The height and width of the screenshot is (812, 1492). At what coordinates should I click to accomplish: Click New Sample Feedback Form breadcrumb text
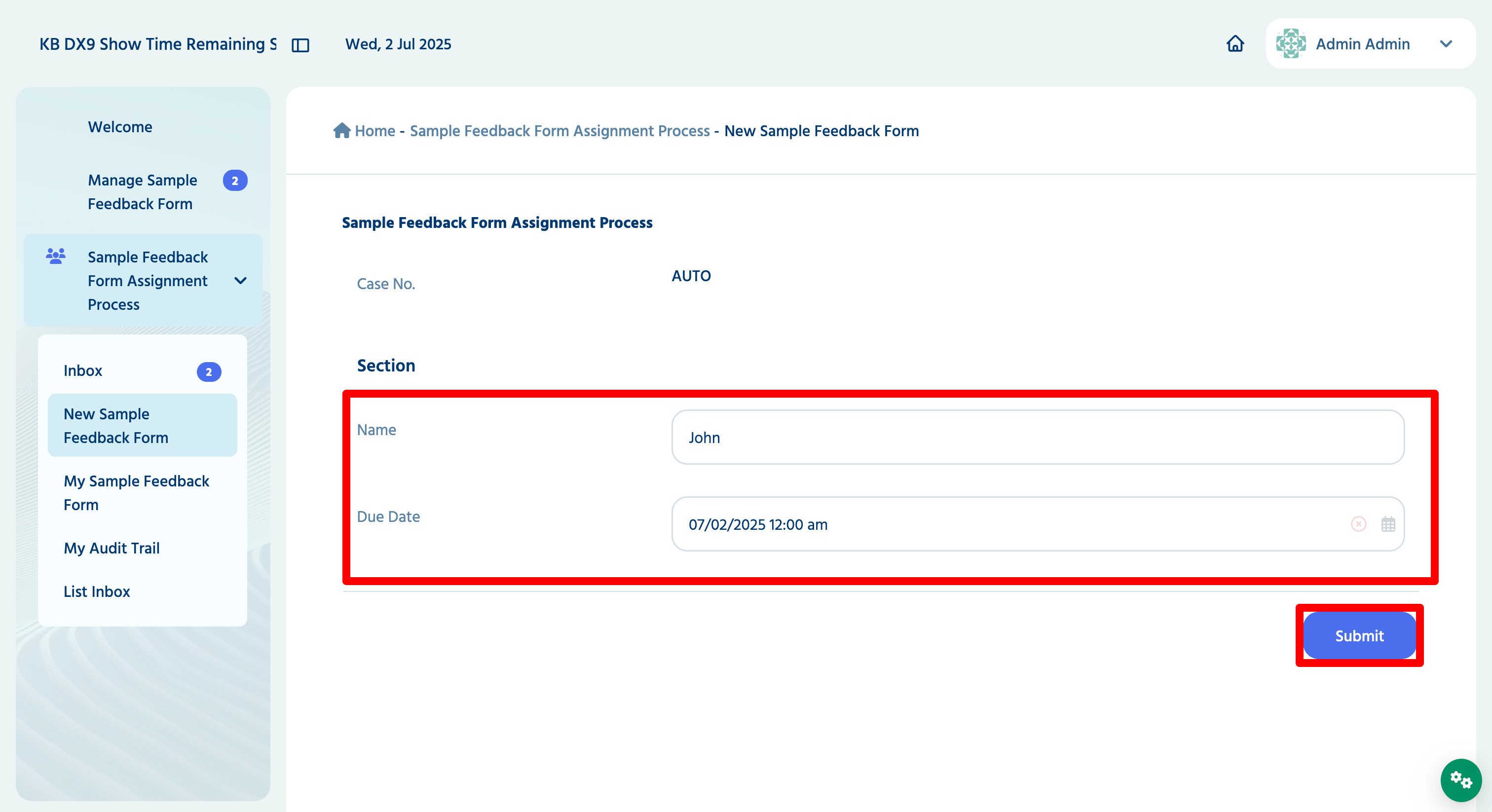coord(821,131)
